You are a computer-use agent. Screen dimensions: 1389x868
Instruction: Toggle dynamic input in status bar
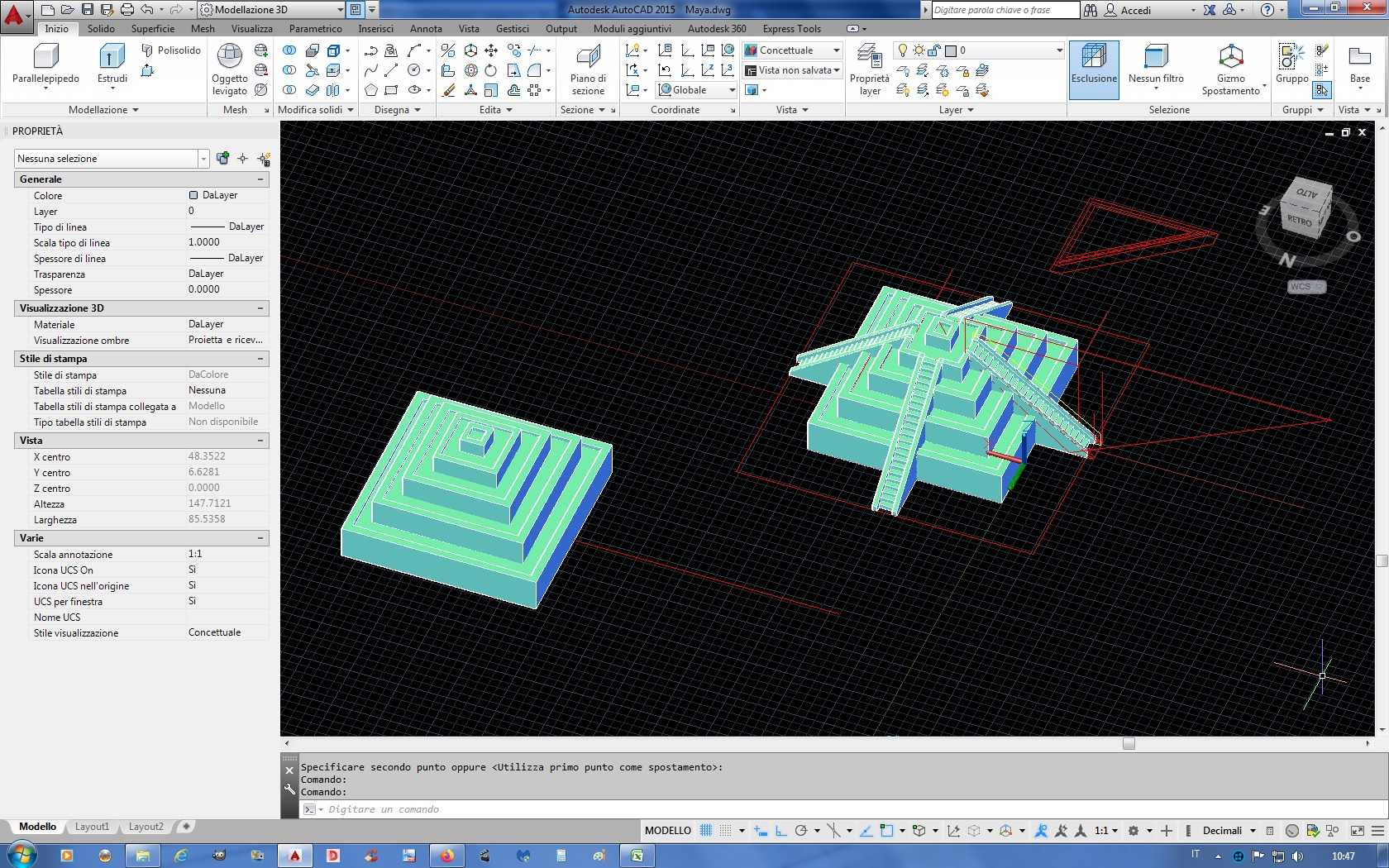point(761,831)
